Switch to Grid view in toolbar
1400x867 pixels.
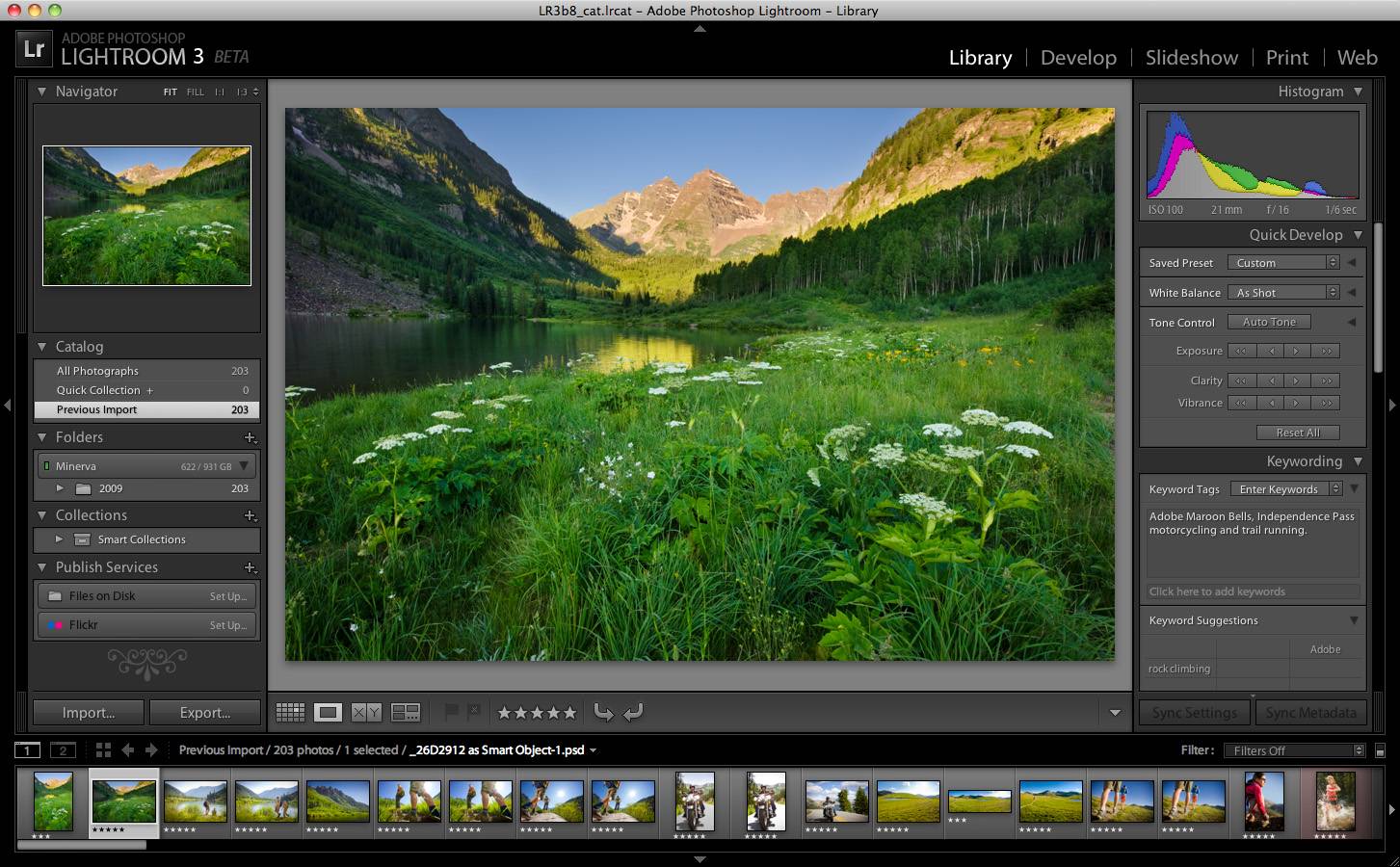(x=290, y=713)
